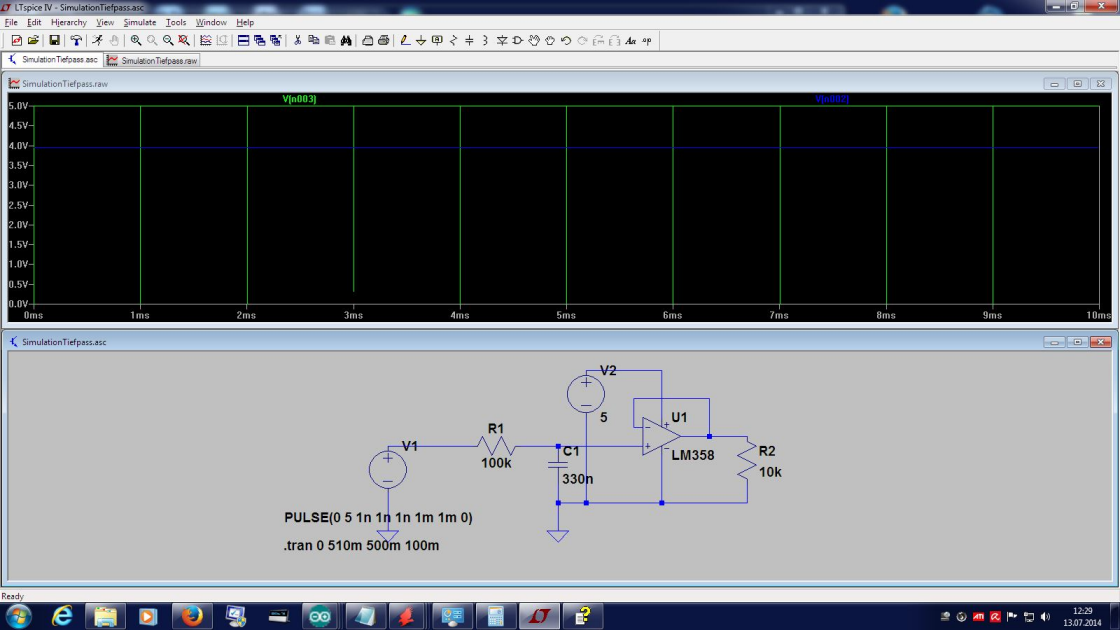Cascade windows using the cascade icon

(x=259, y=41)
